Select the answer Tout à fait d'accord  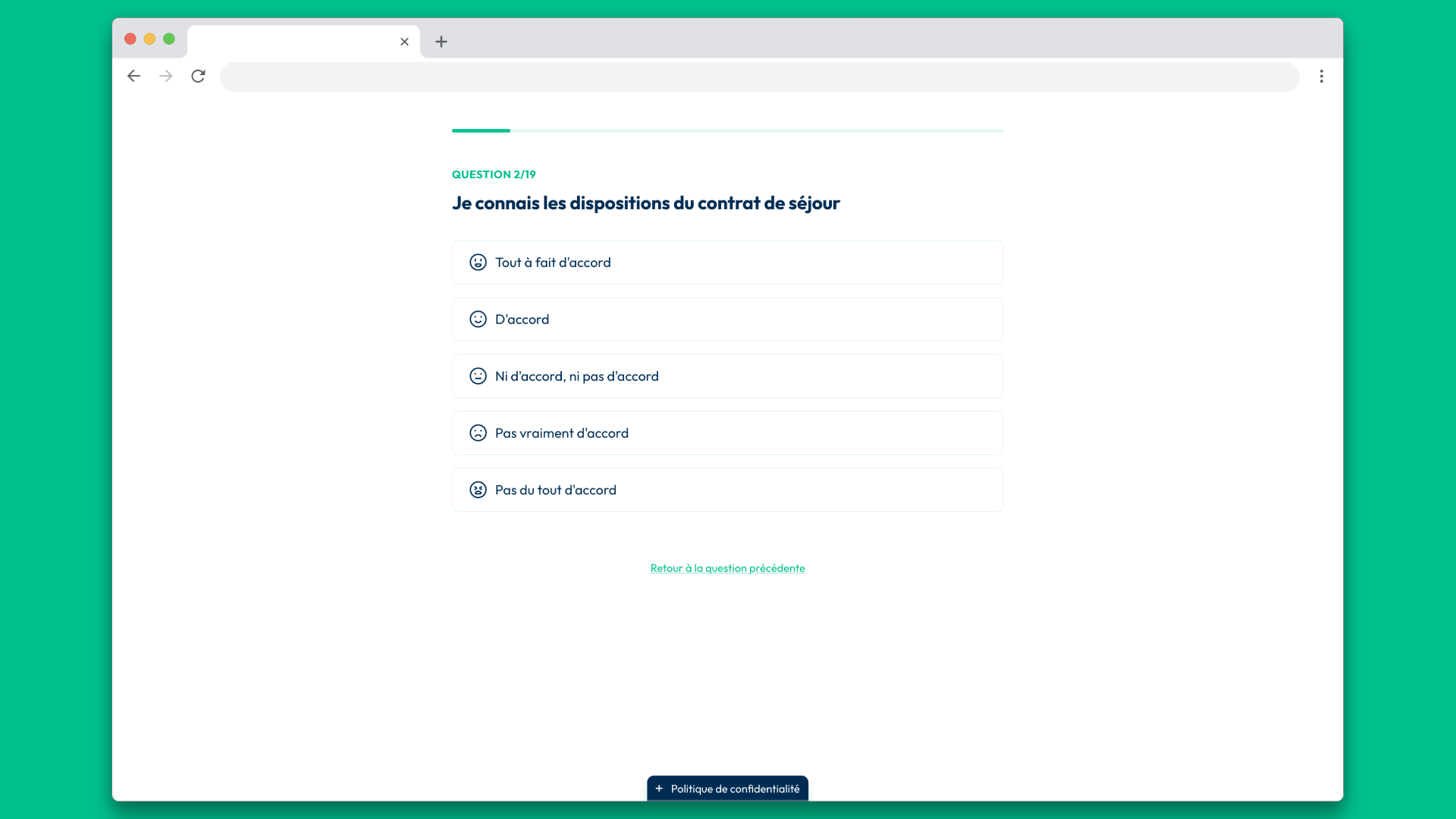[x=727, y=262]
